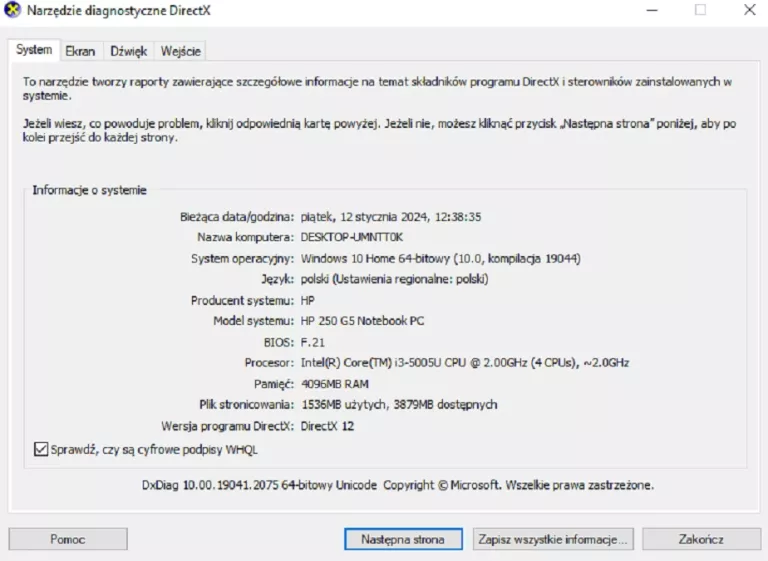Click the DirectX 12 version value
Viewport: 768px width, 561px height.
point(327,426)
